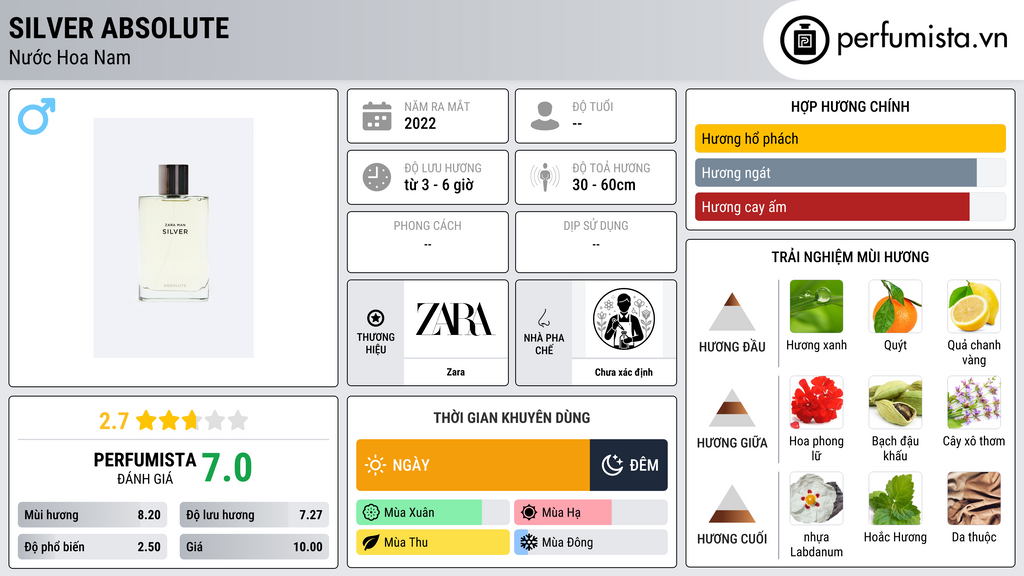
Task: Click the Hợp hương chính heading
Action: click(850, 106)
